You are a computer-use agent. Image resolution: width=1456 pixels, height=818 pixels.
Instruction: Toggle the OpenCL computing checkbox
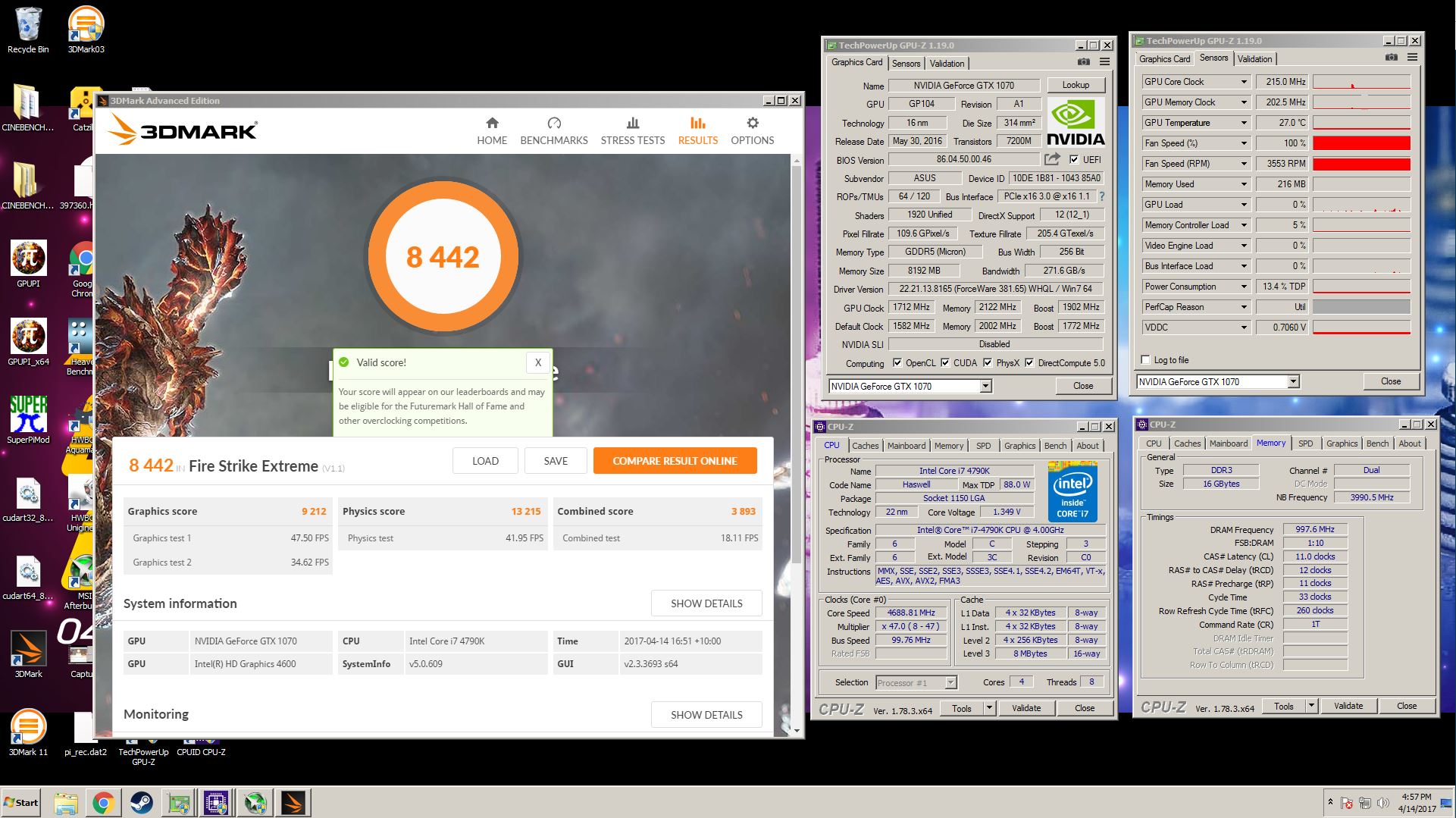(x=897, y=363)
